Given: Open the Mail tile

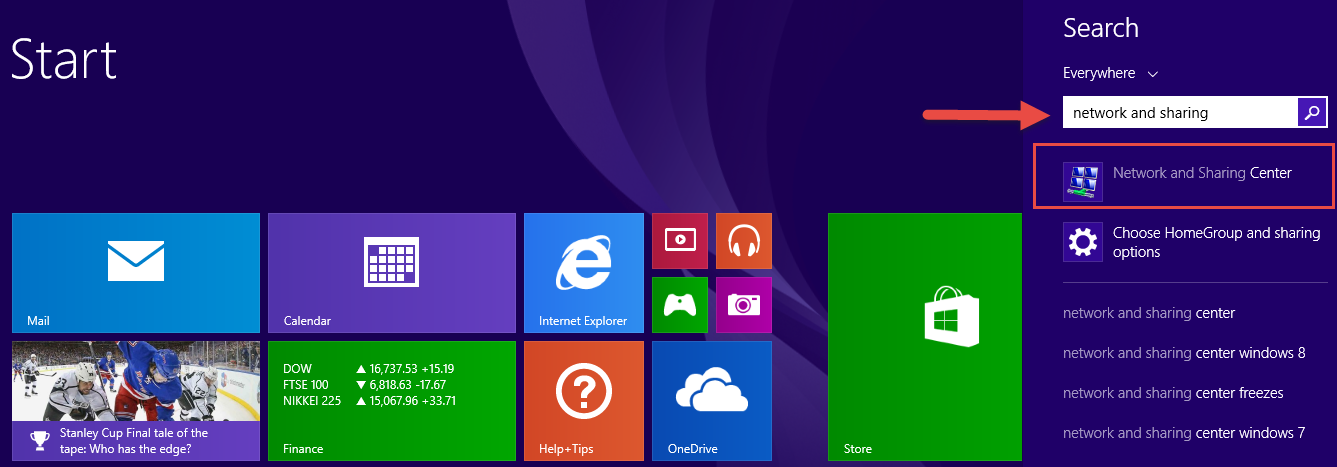Looking at the screenshot, I should coord(135,273).
